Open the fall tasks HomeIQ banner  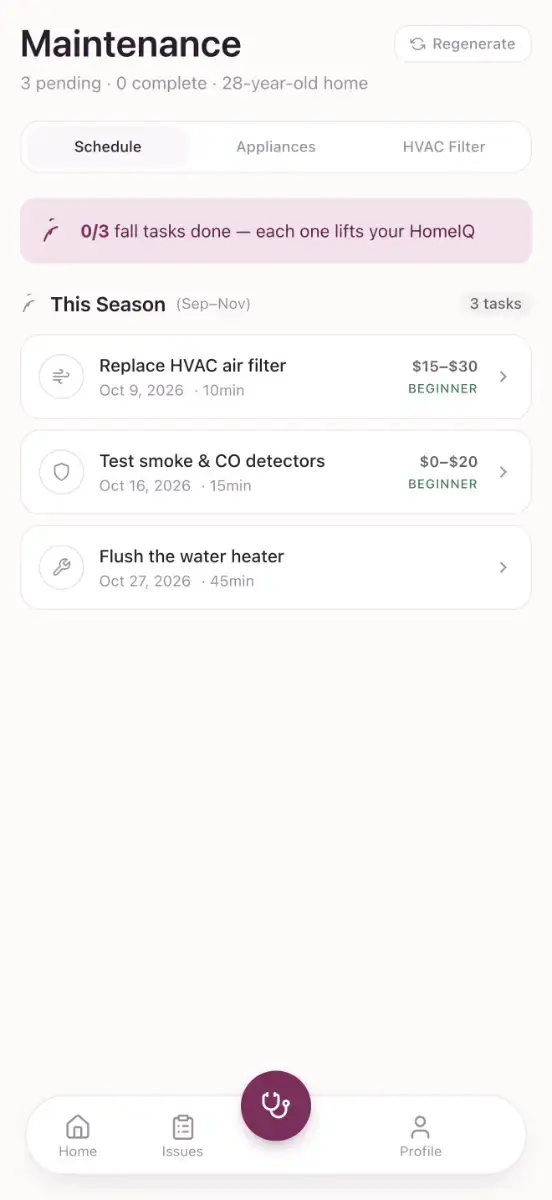276,231
